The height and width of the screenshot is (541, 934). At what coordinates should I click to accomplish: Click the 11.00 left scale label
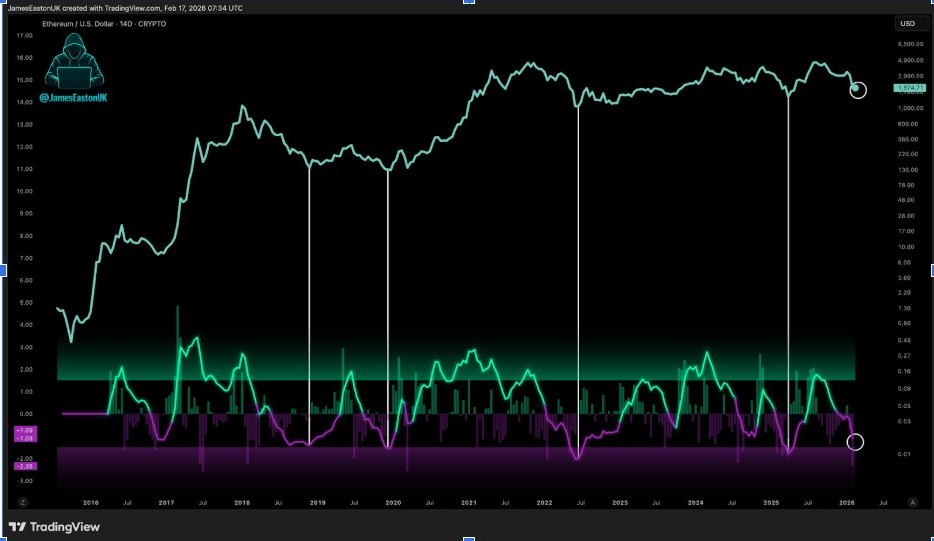[x=24, y=169]
